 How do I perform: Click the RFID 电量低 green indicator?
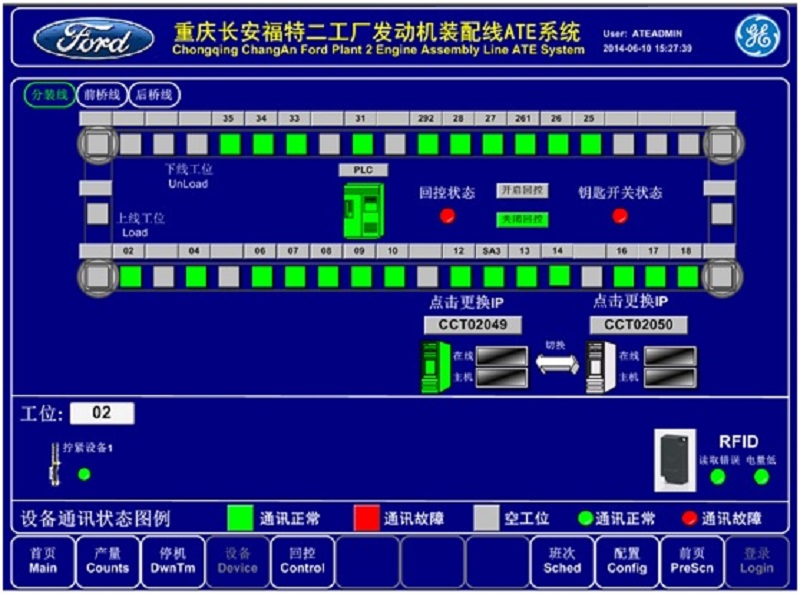[x=761, y=477]
